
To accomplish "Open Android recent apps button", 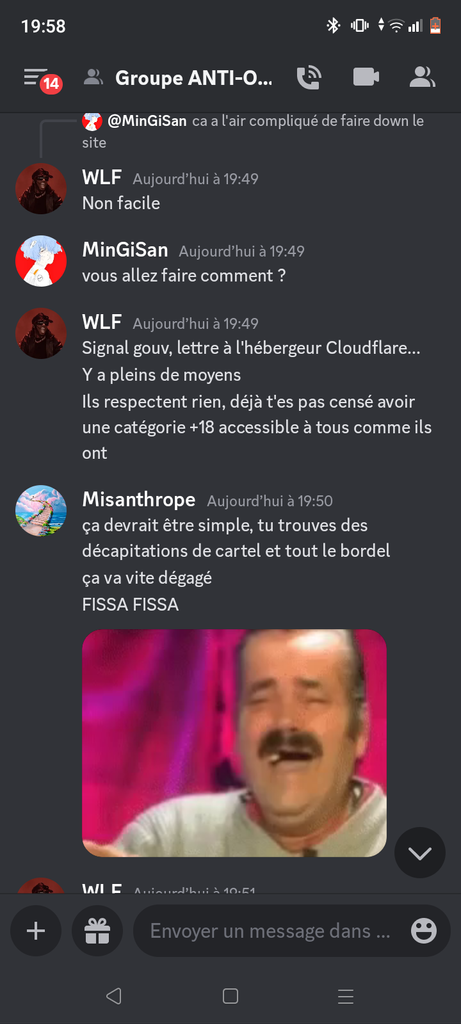I will click(345, 996).
